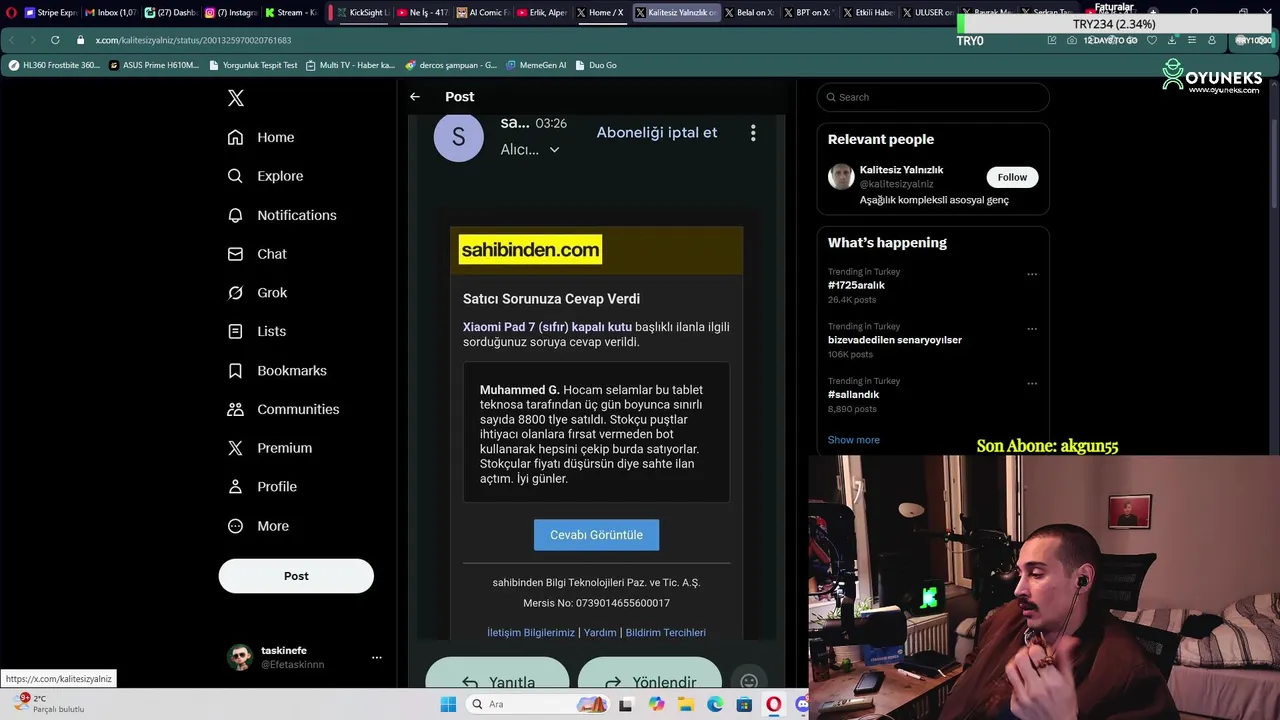Screen dimensions: 1280x720
Task: Open trending topic #1725aralık
Action: tap(856, 285)
